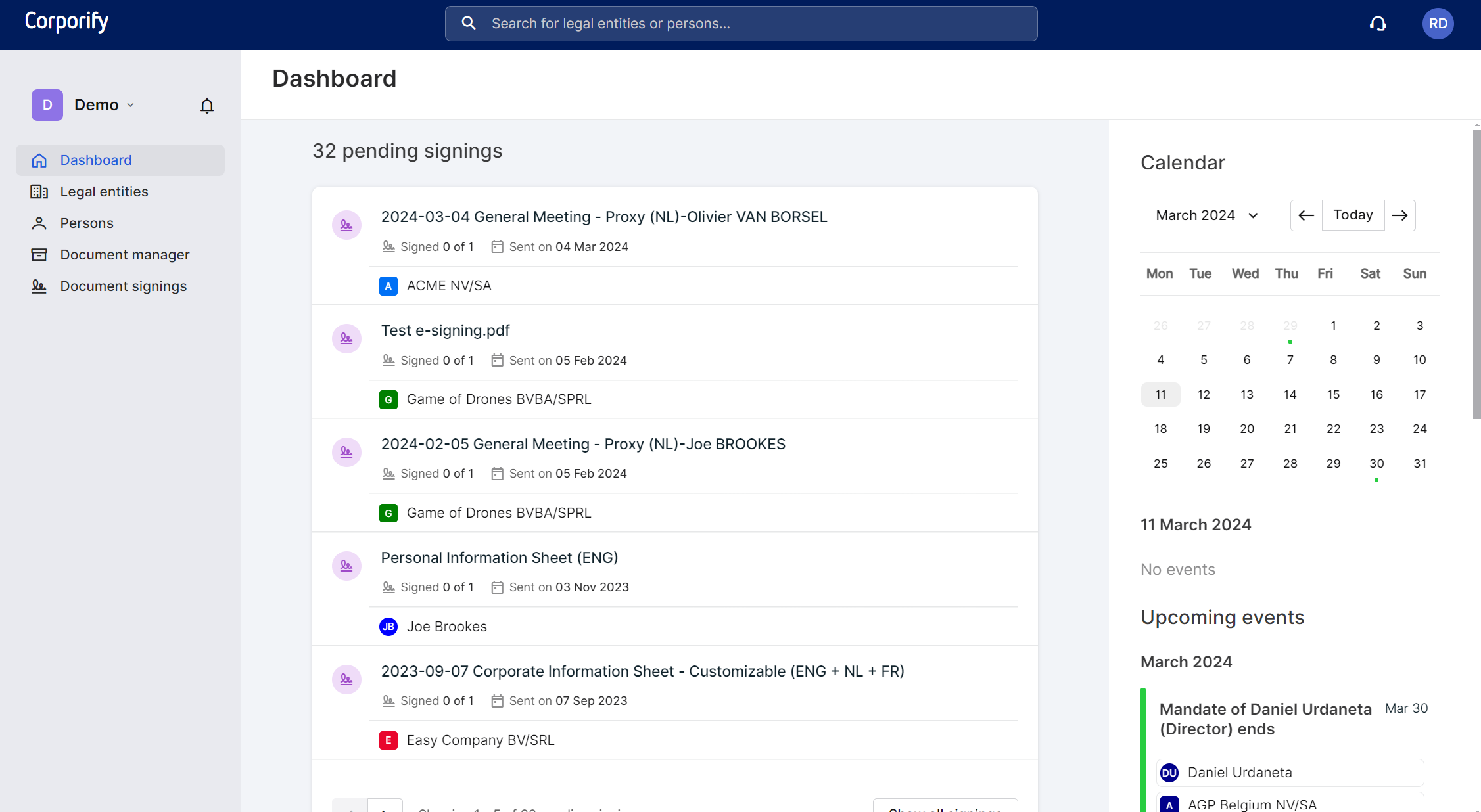Open Document signings from sidebar
The height and width of the screenshot is (812, 1481).
coord(122,286)
